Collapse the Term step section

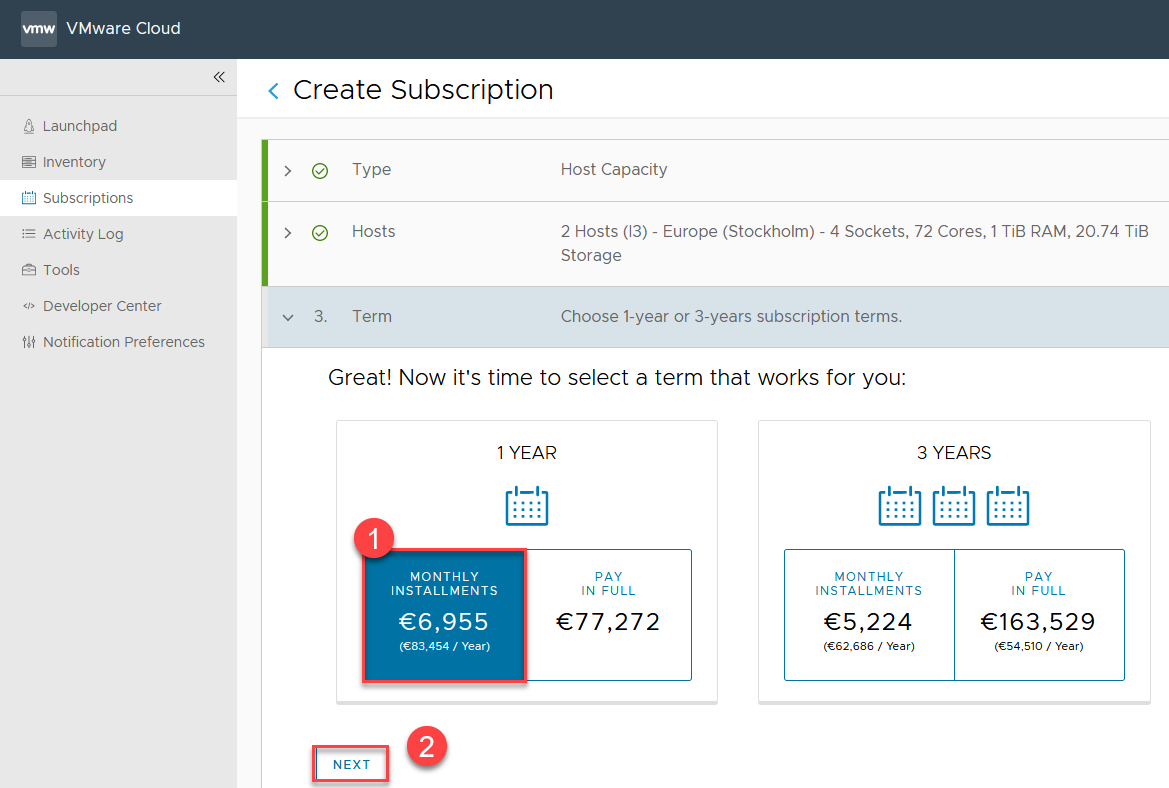click(288, 317)
